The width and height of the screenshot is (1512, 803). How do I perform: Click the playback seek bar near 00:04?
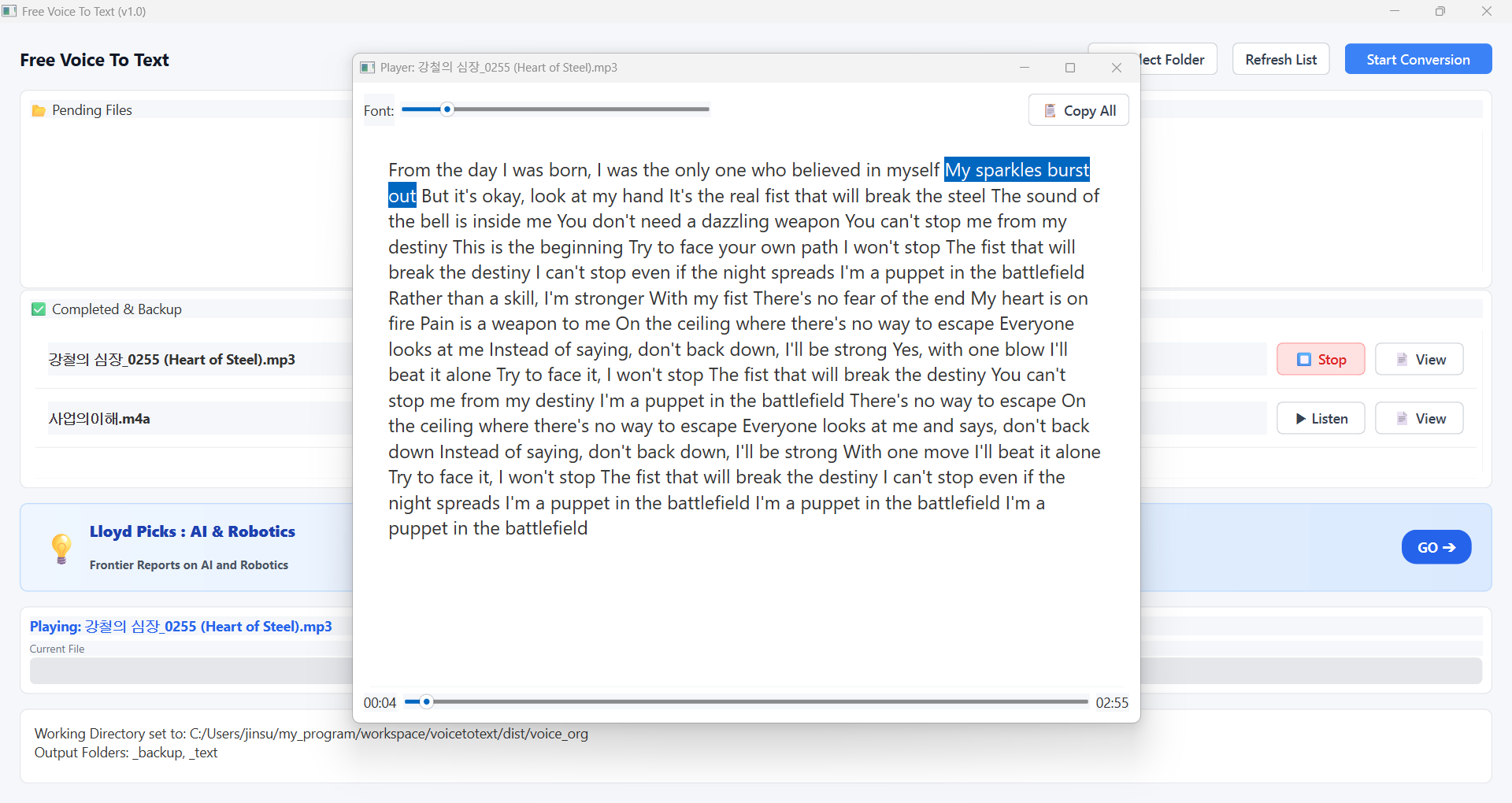(x=427, y=701)
